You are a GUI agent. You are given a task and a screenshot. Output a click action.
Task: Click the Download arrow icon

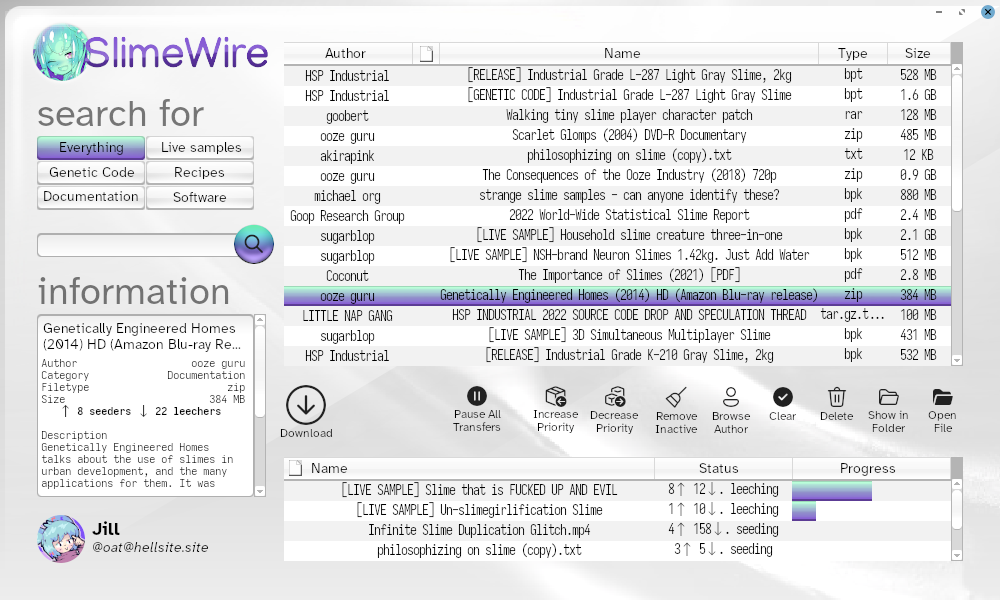click(306, 405)
